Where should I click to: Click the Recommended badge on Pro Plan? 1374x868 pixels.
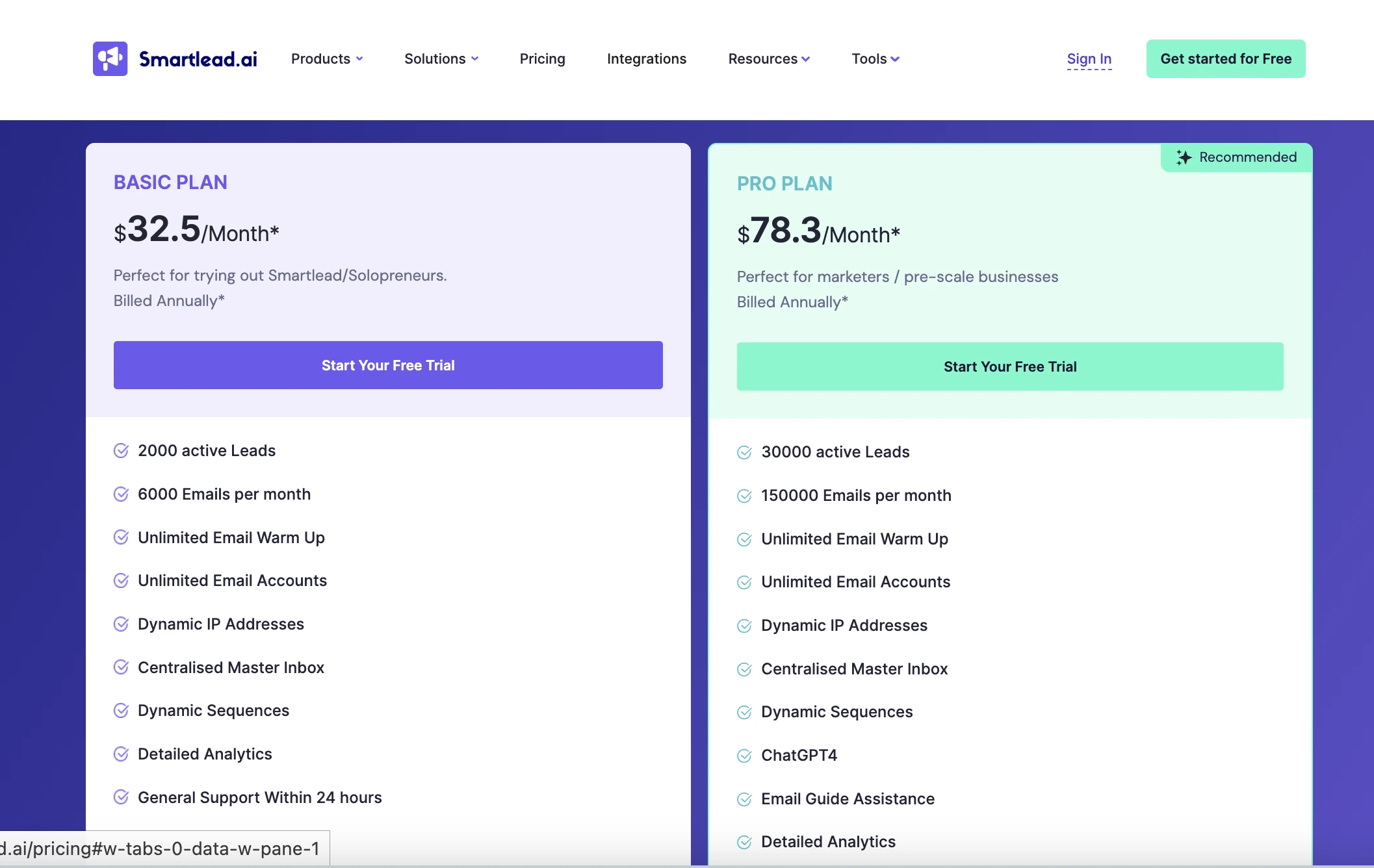[x=1235, y=157]
